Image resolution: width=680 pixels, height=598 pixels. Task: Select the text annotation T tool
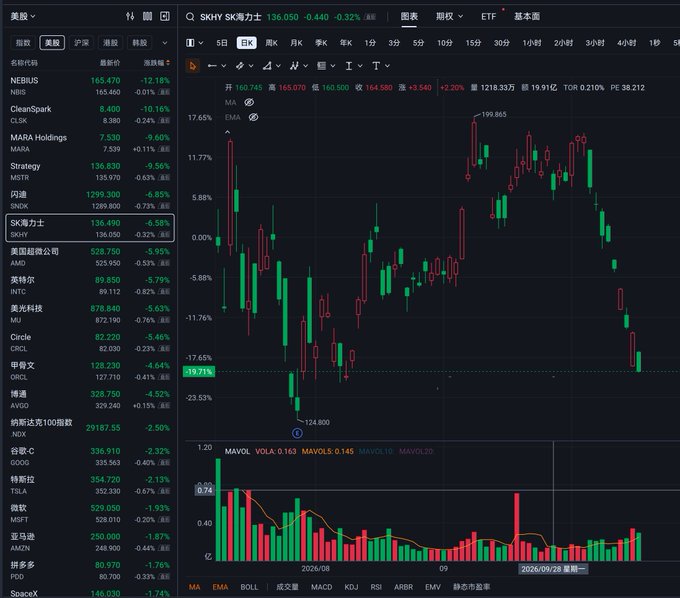click(x=376, y=66)
